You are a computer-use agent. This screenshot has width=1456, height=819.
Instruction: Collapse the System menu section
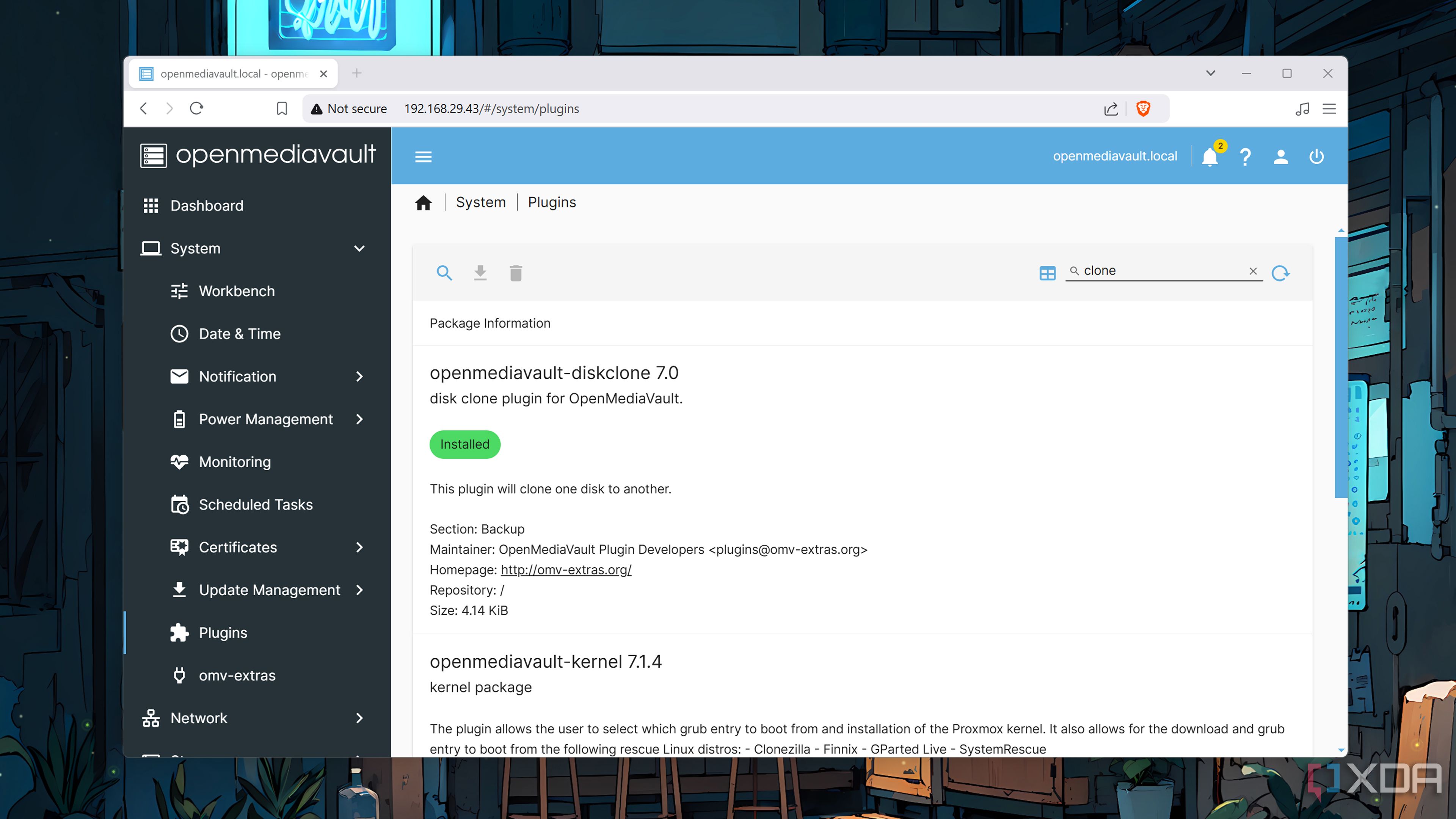point(359,249)
